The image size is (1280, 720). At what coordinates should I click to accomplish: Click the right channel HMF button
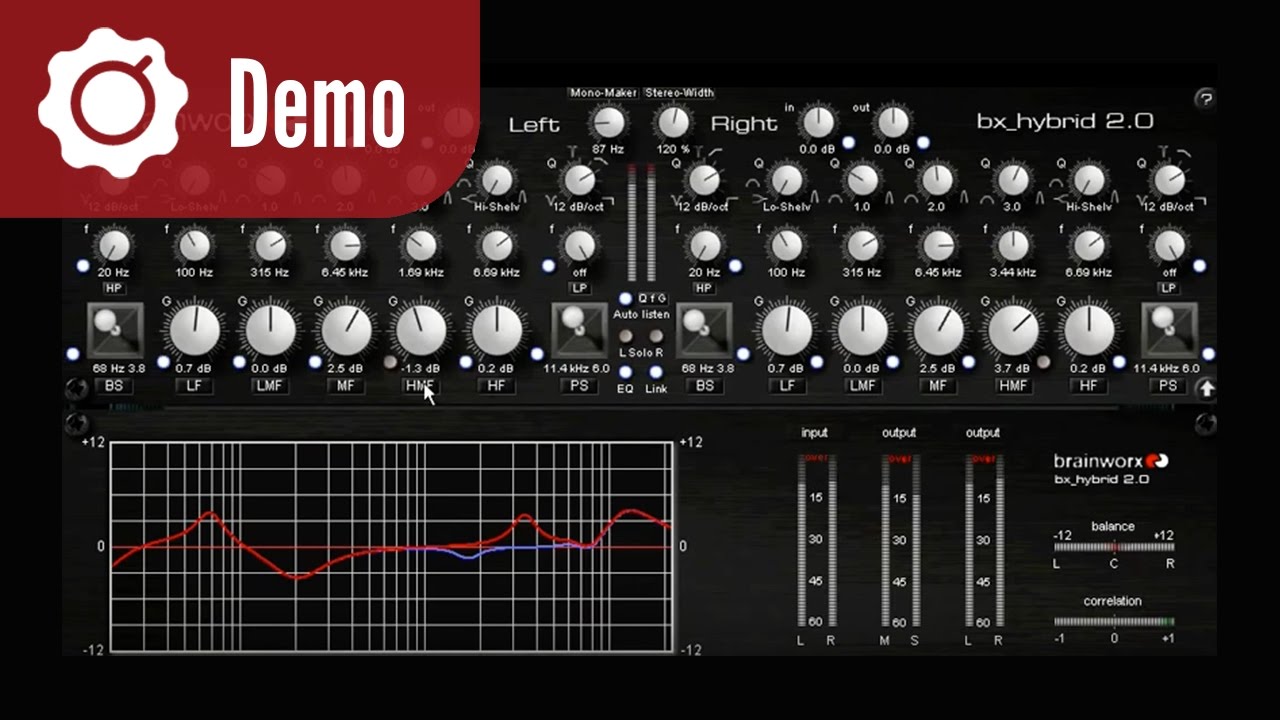click(1013, 386)
